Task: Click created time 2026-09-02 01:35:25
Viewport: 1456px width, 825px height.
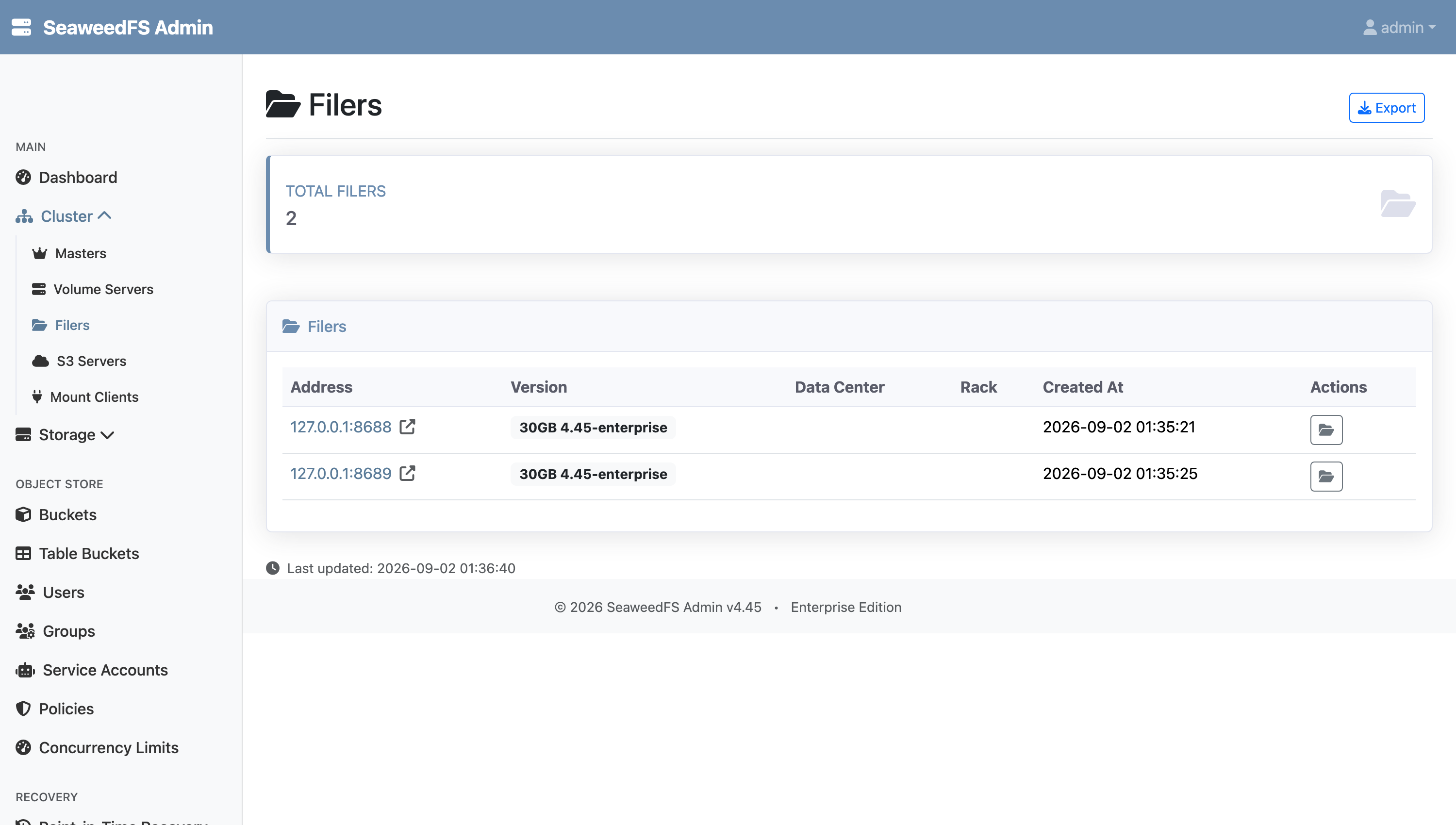Action: click(1120, 473)
